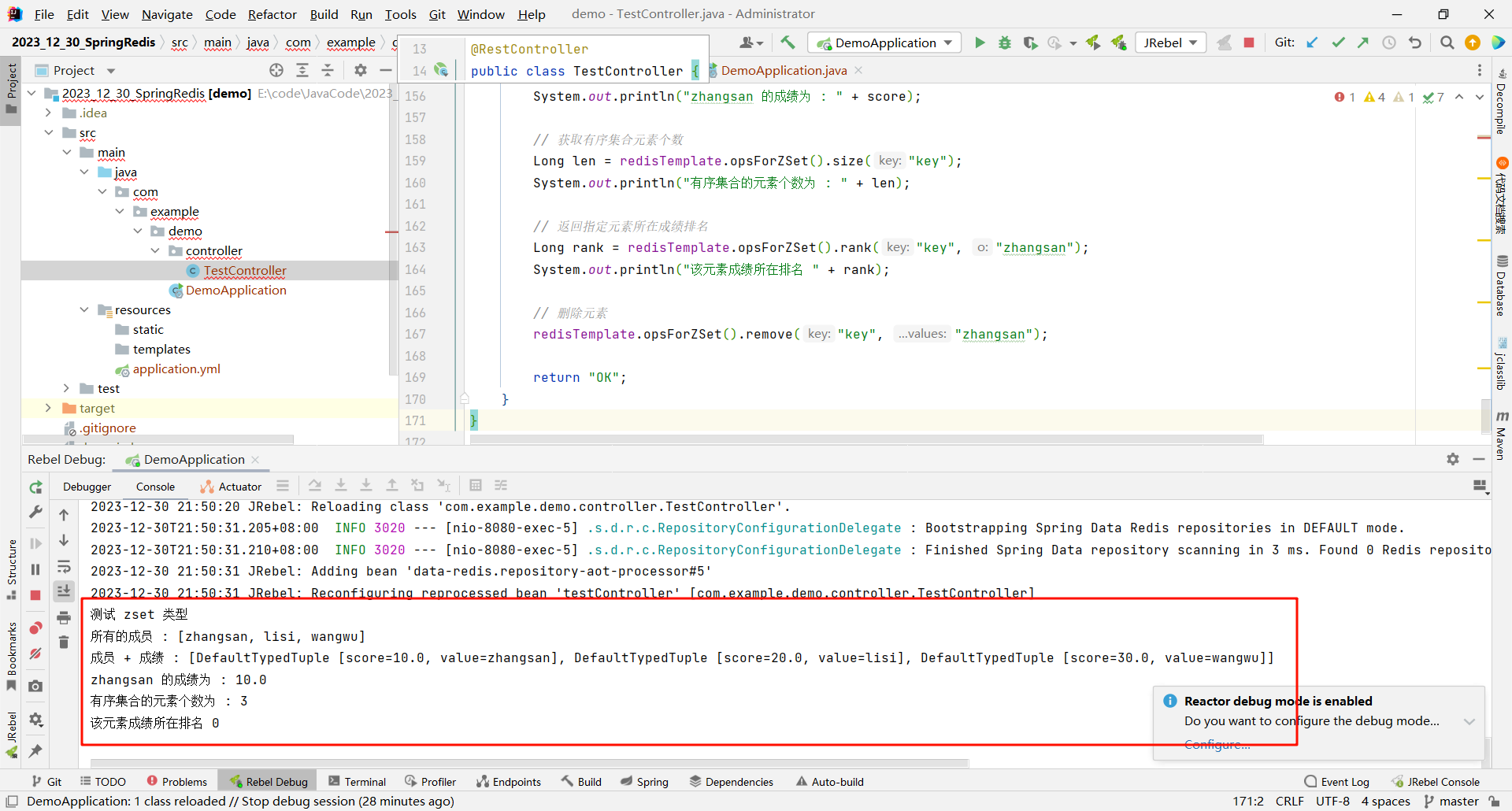The image size is (1512, 811).
Task: Click Evaluate Expression calculator icon
Action: (x=476, y=486)
